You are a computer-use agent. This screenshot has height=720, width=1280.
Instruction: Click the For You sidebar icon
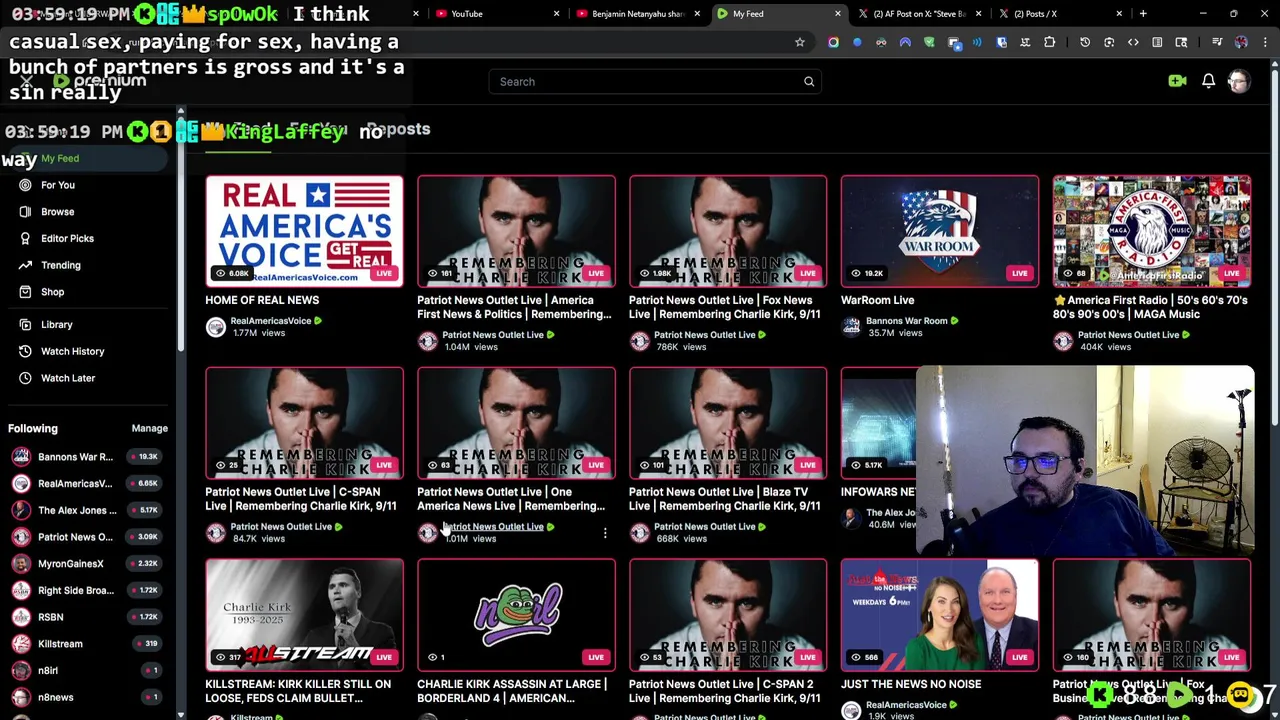25,185
